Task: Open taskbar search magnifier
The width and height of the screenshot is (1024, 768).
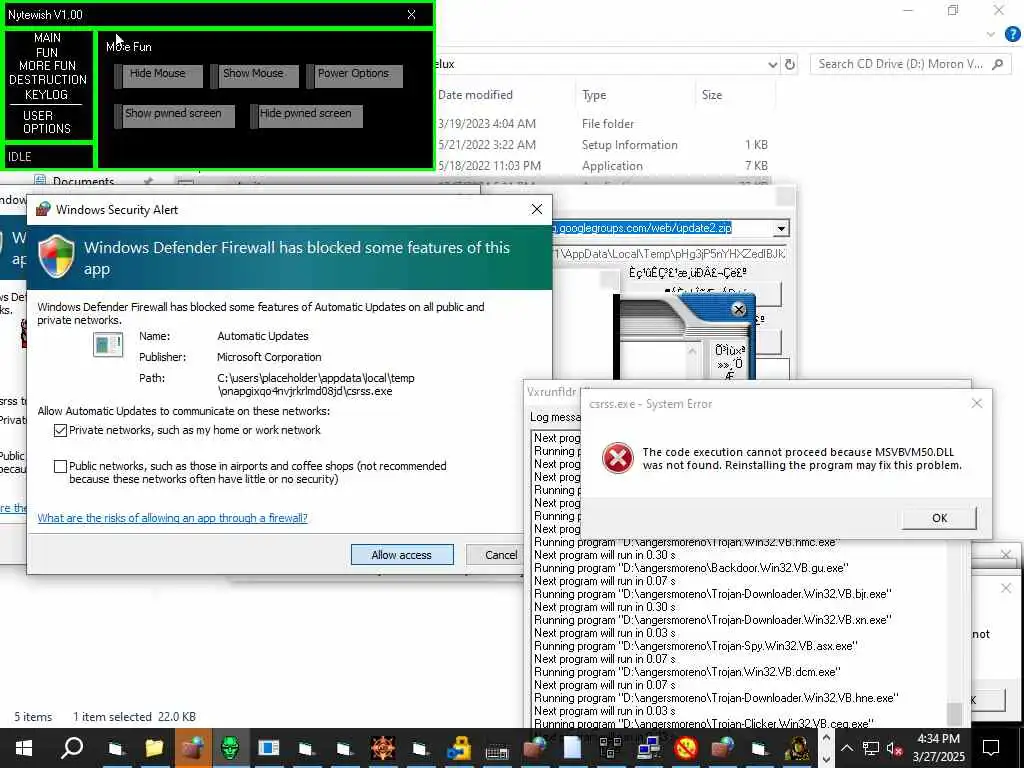Action: pos(72,748)
